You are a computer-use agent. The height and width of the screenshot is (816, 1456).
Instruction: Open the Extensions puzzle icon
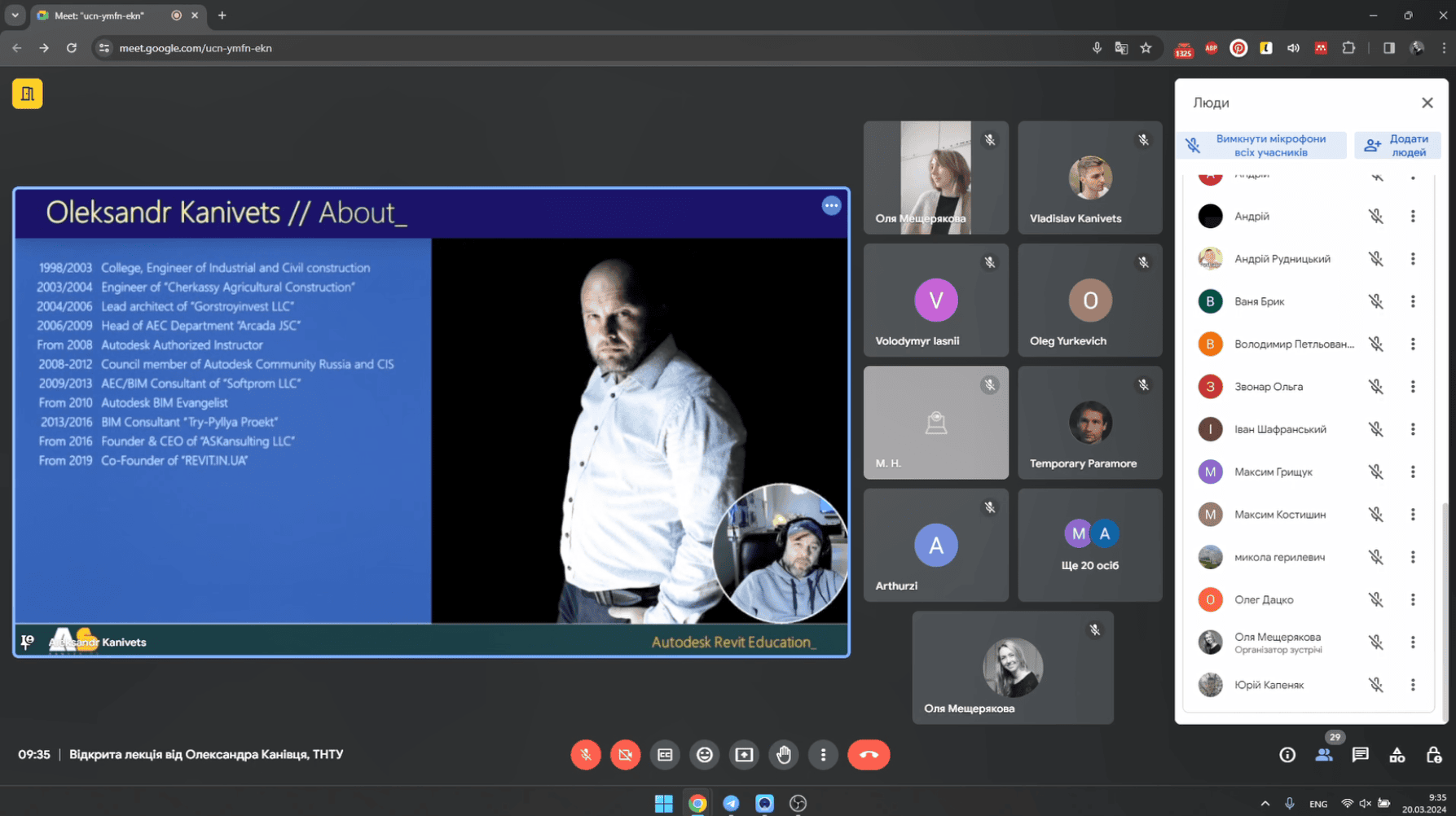(x=1348, y=48)
